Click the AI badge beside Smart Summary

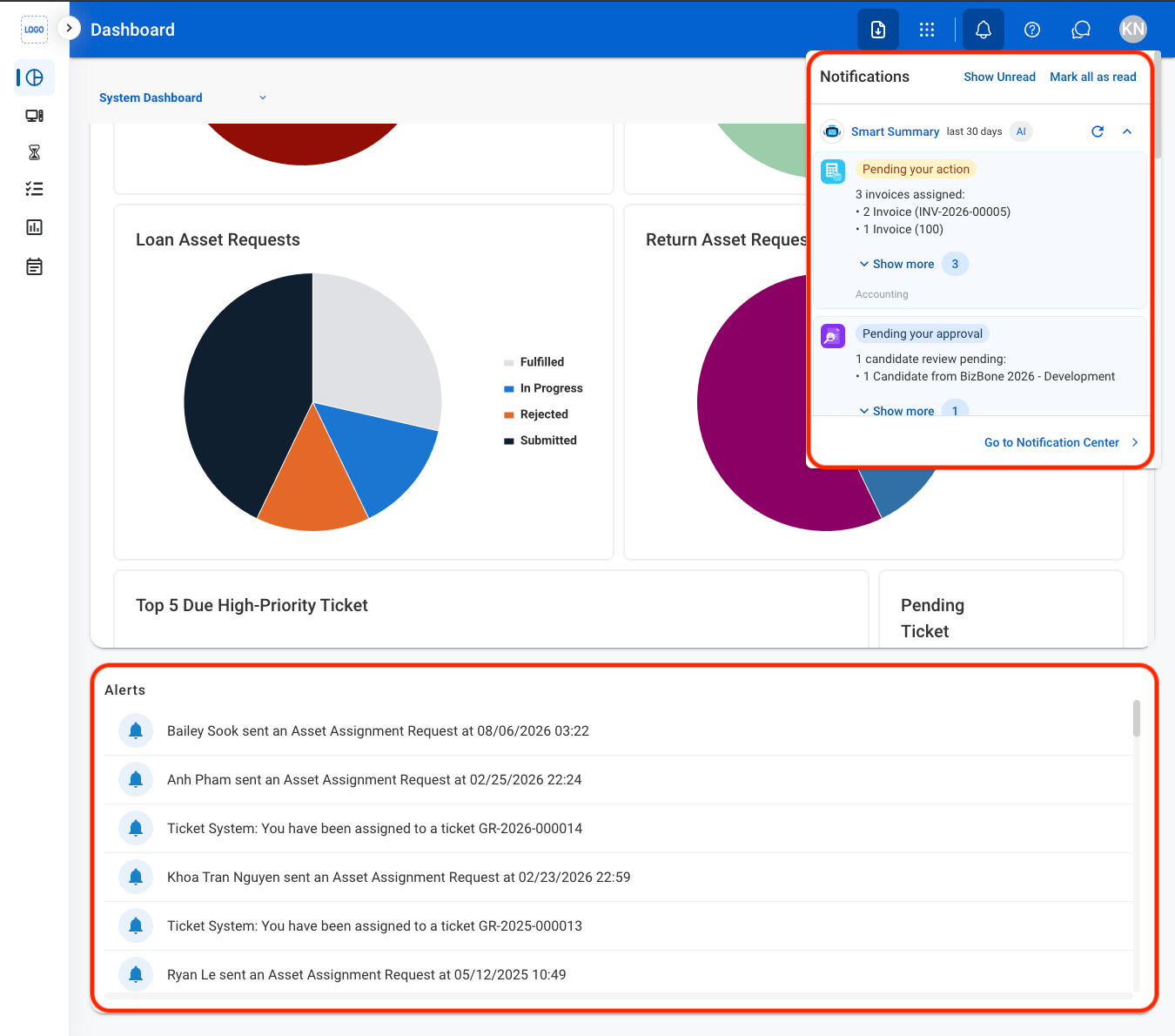click(x=1021, y=131)
